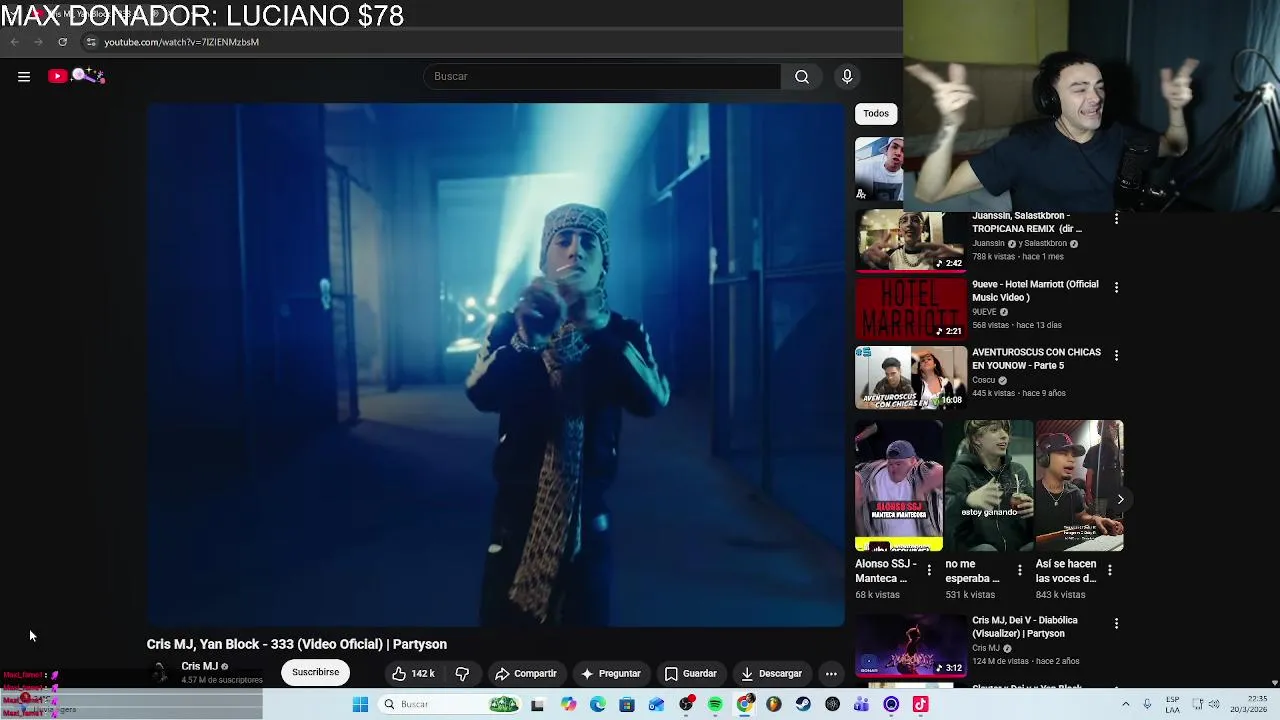
Task: Open options menu for AVENTUROSCUS video
Action: (1116, 355)
